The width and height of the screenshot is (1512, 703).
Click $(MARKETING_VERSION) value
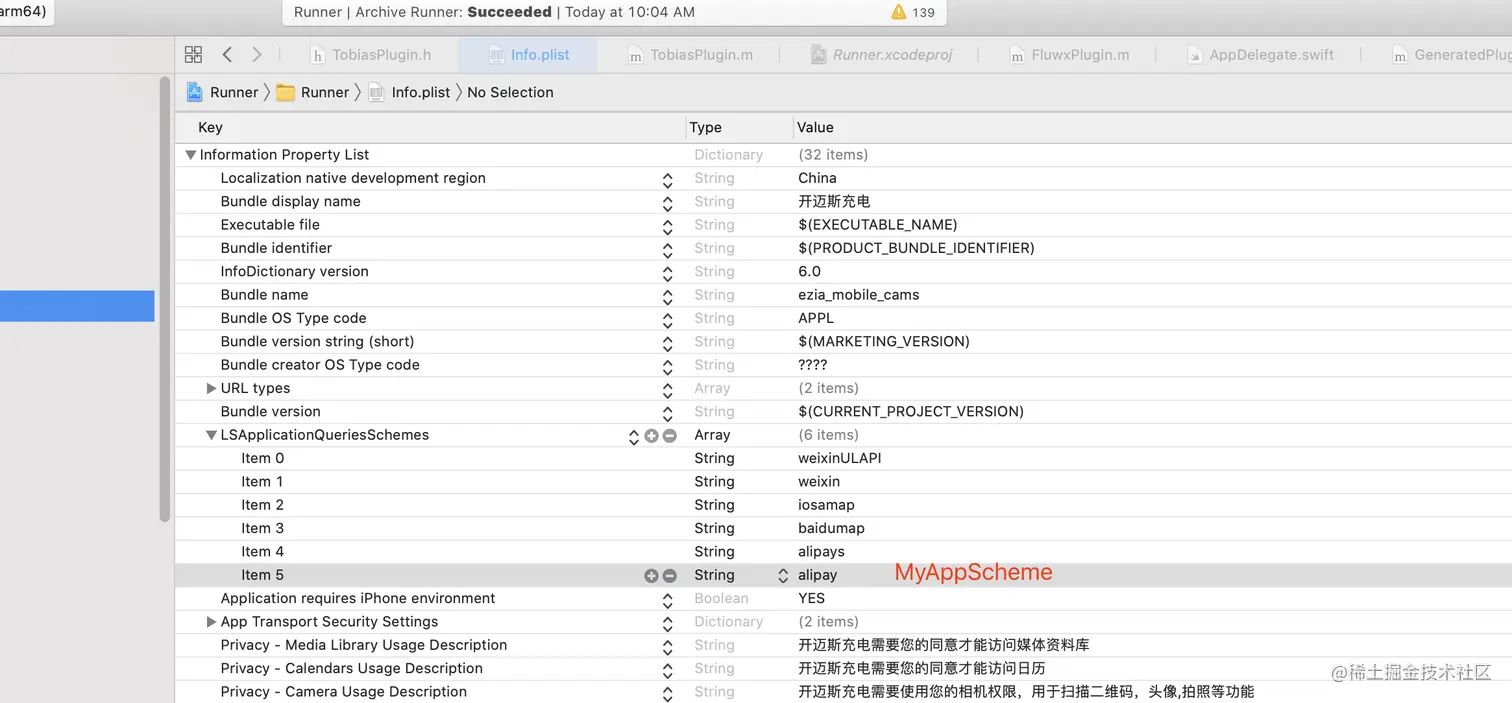tap(884, 342)
